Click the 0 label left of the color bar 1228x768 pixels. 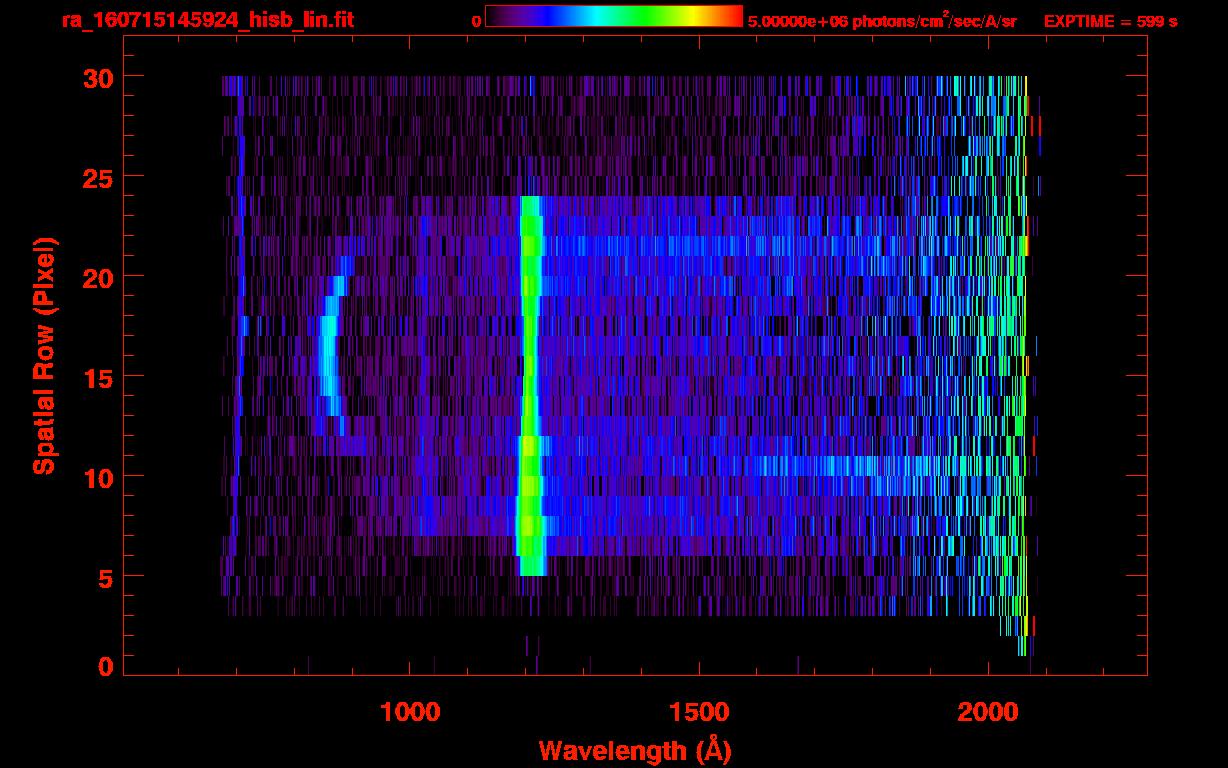pyautogui.click(x=476, y=21)
